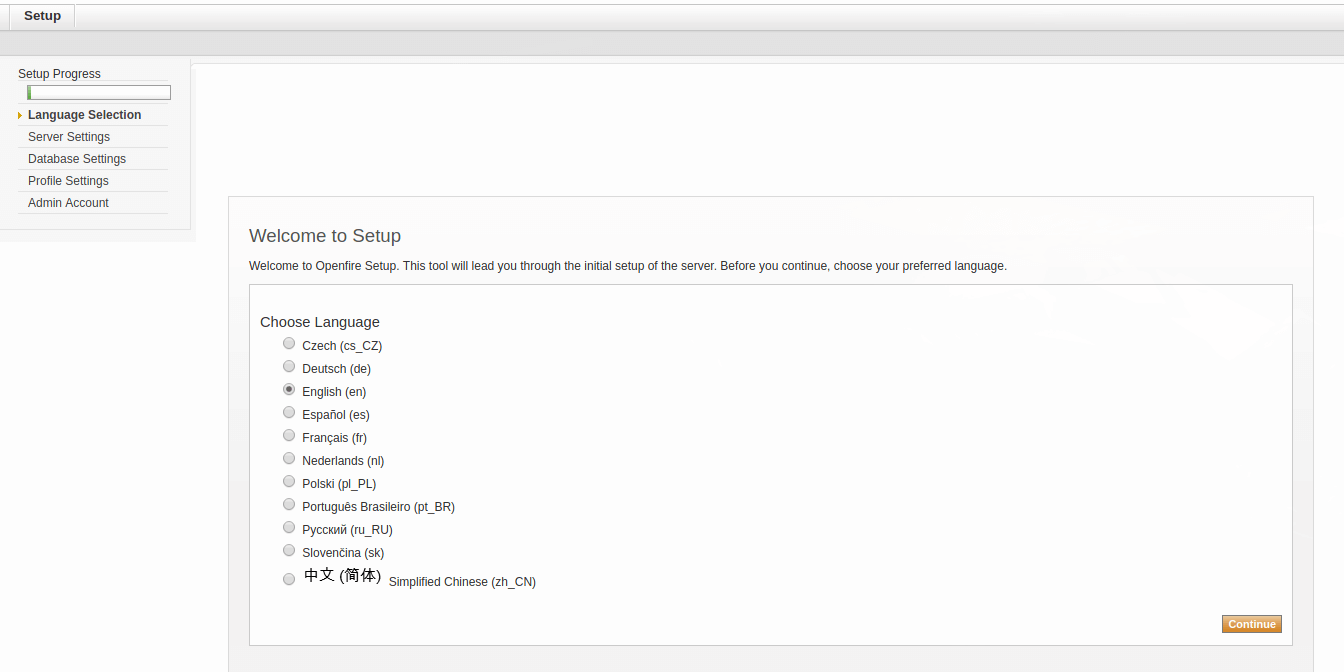Click the Setup Progress bar
The width and height of the screenshot is (1344, 672).
[x=99, y=93]
